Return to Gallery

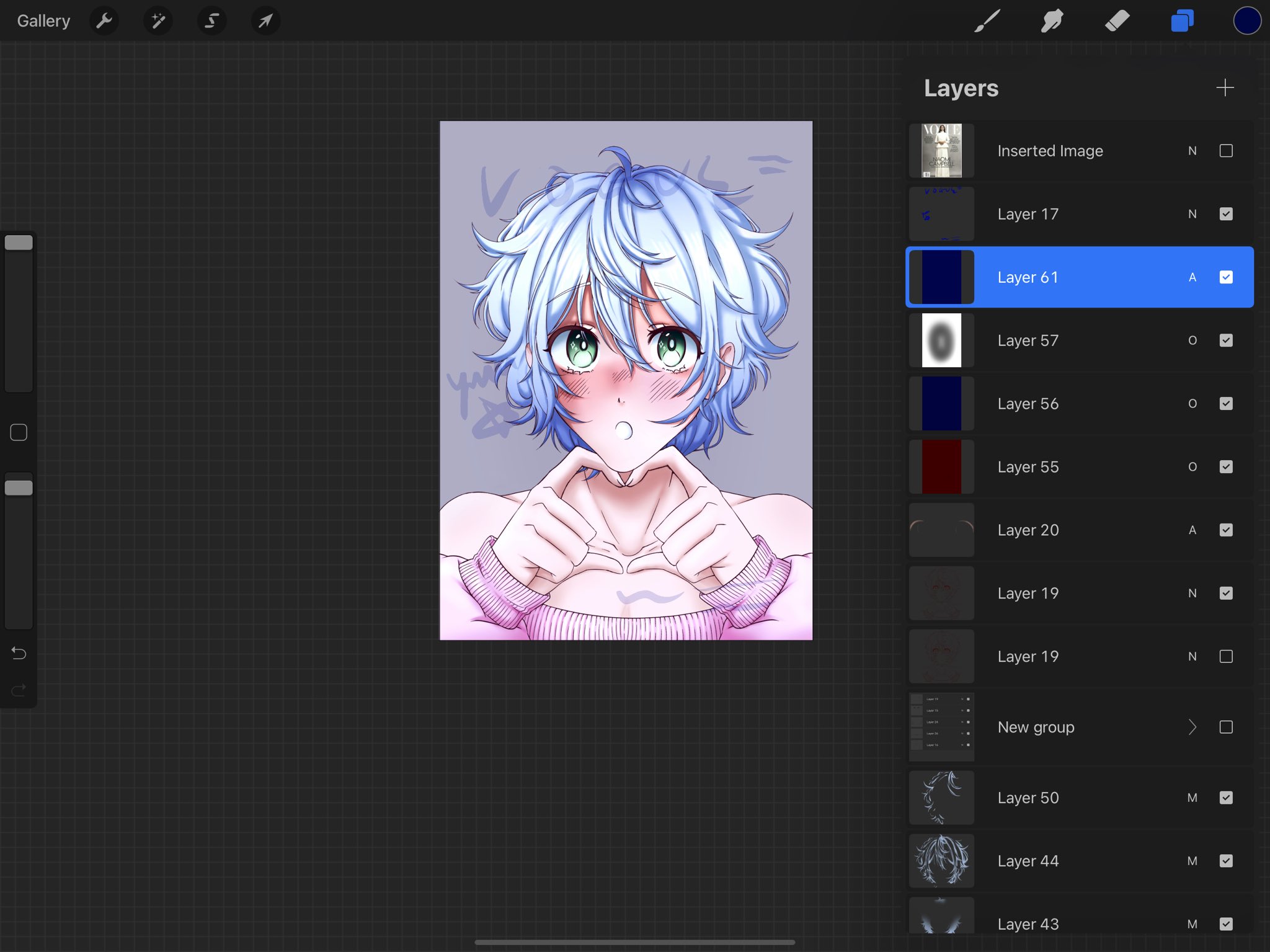(43, 21)
